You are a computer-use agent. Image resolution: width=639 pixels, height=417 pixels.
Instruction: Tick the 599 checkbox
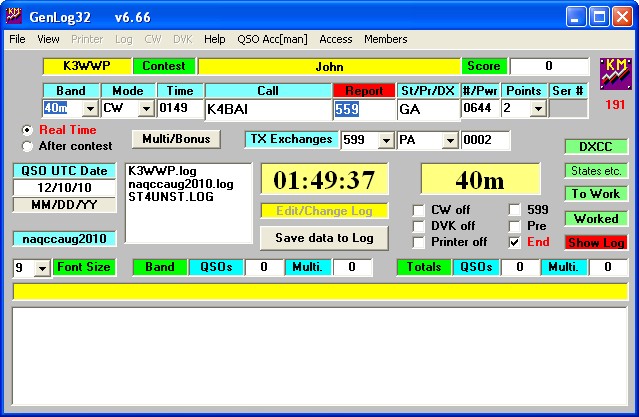point(514,210)
